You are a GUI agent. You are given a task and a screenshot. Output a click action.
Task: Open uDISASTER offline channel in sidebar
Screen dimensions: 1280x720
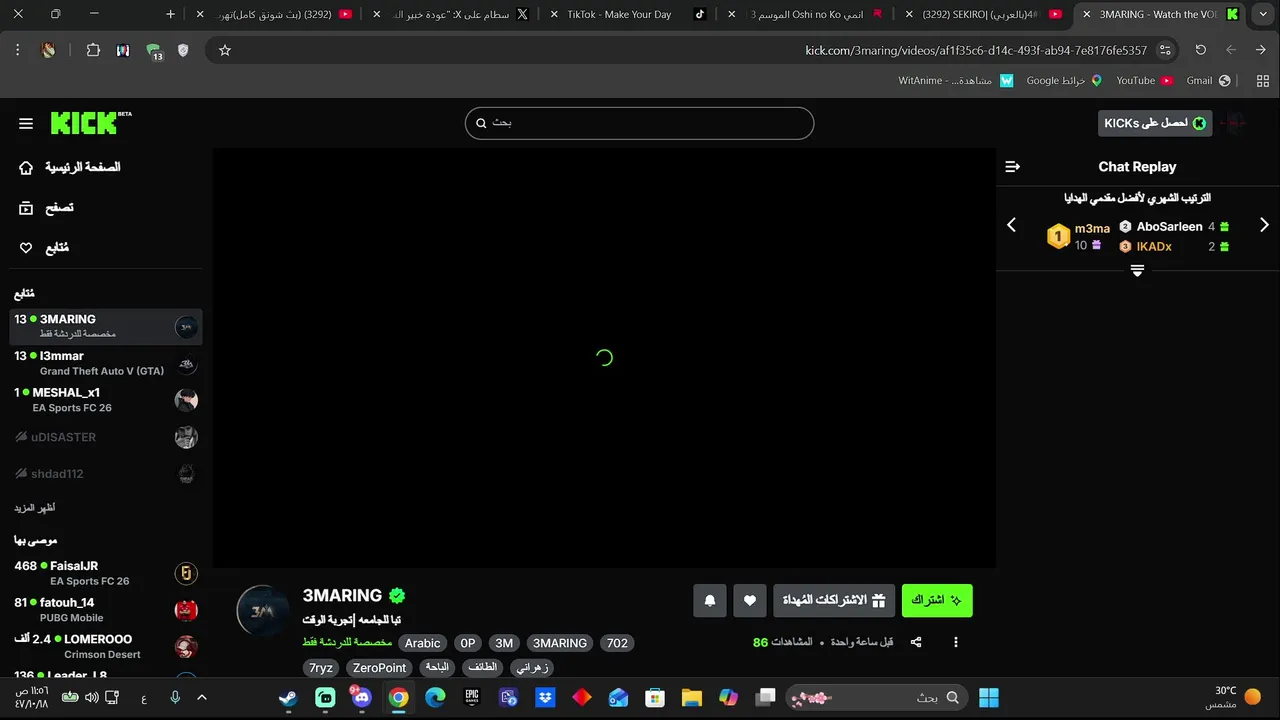[106, 437]
